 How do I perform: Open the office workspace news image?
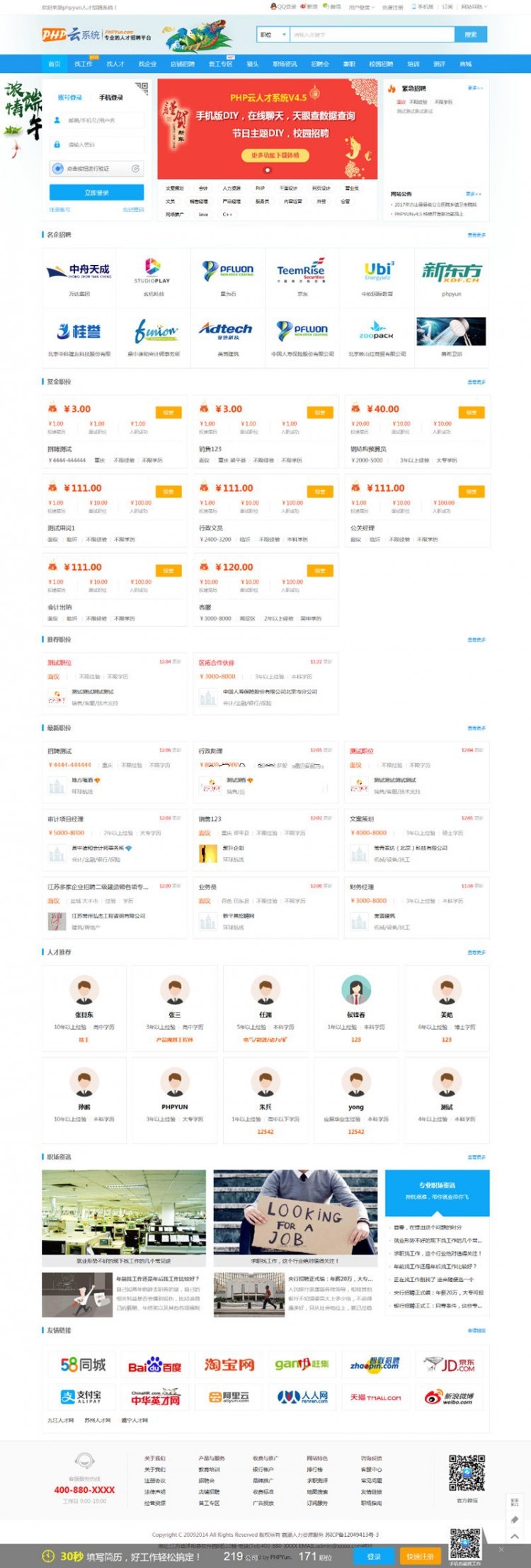tap(124, 1213)
